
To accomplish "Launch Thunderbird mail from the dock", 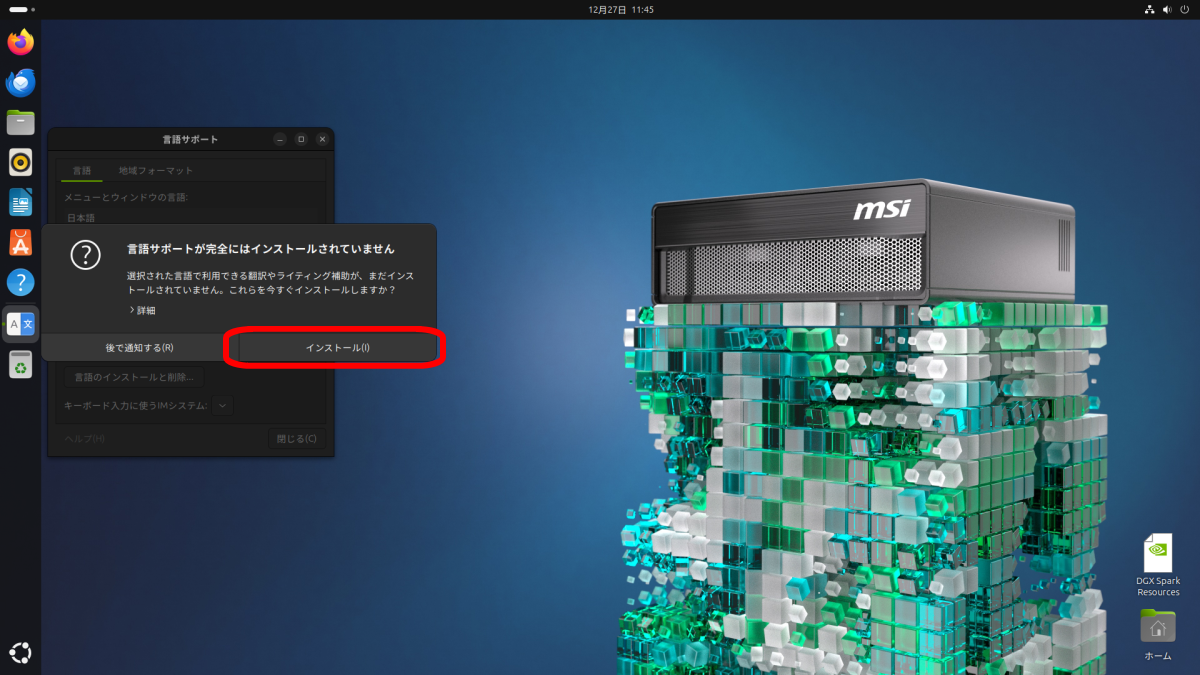I will point(20,83).
